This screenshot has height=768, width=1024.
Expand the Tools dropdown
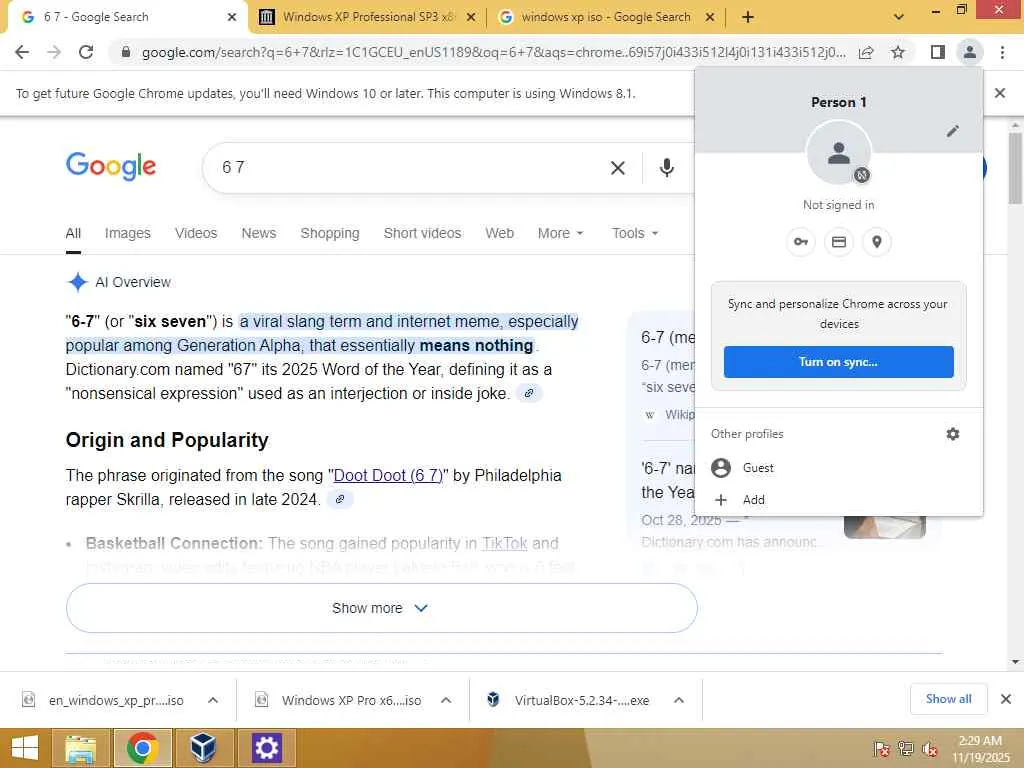635,233
